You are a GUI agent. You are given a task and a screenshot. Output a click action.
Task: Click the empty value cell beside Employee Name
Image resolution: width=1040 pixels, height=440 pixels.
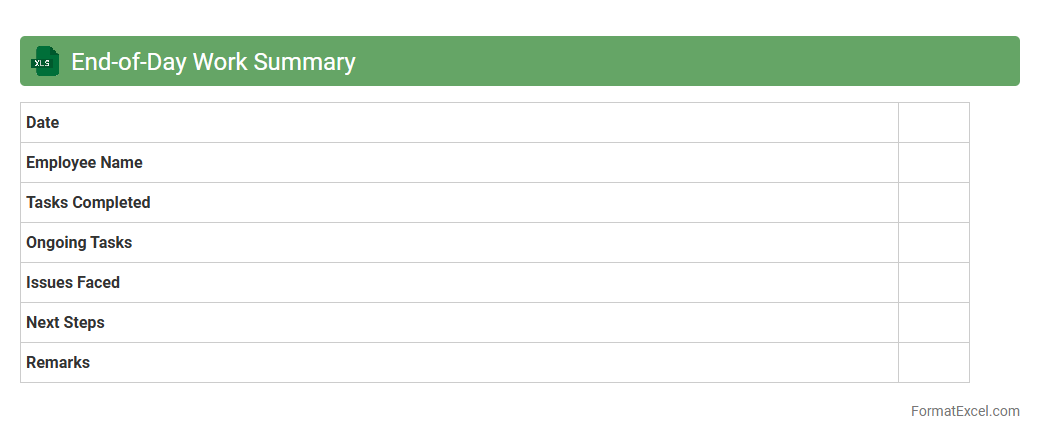[933, 163]
